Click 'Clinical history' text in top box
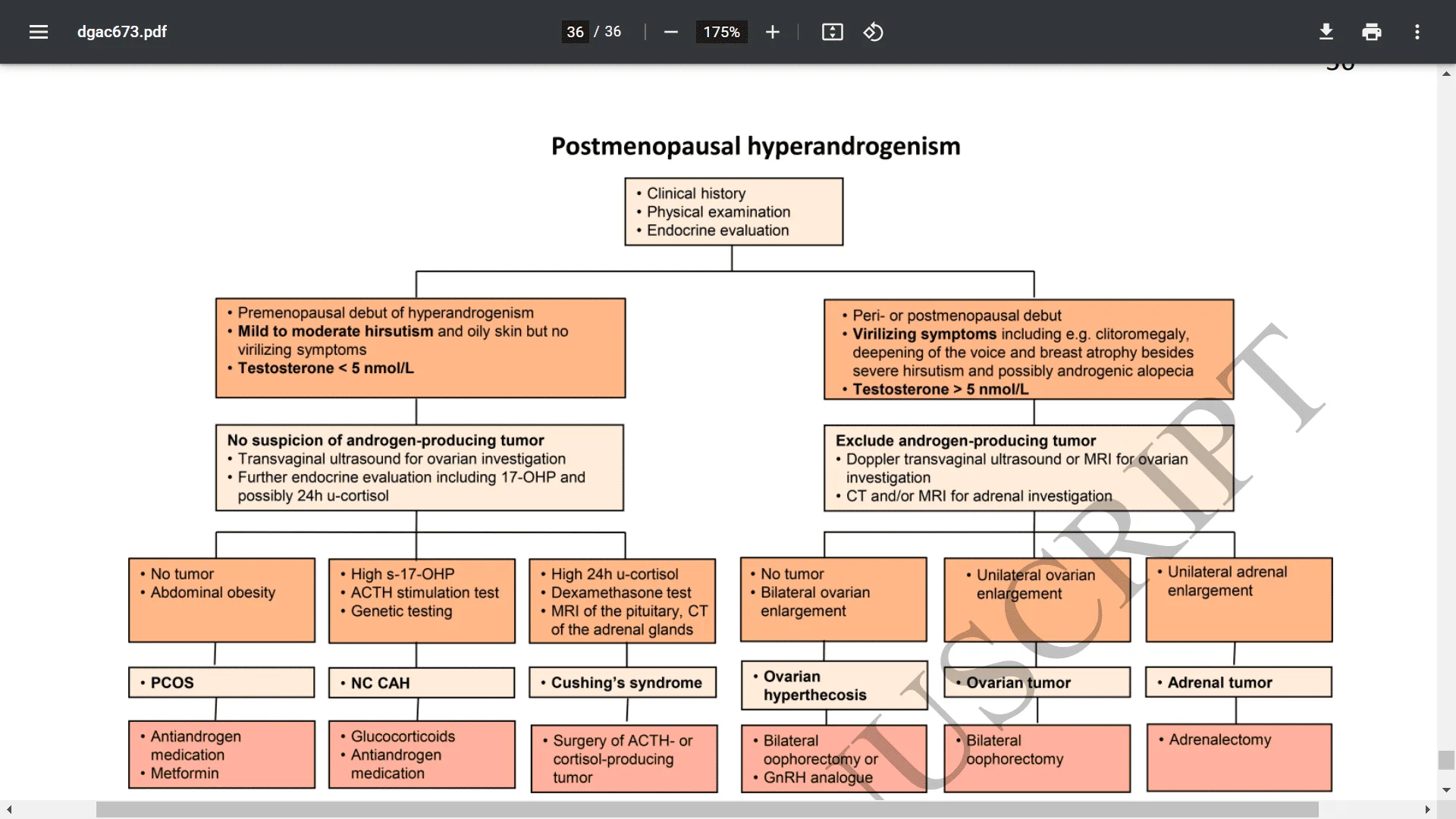This screenshot has height=819, width=1456. coord(696,193)
